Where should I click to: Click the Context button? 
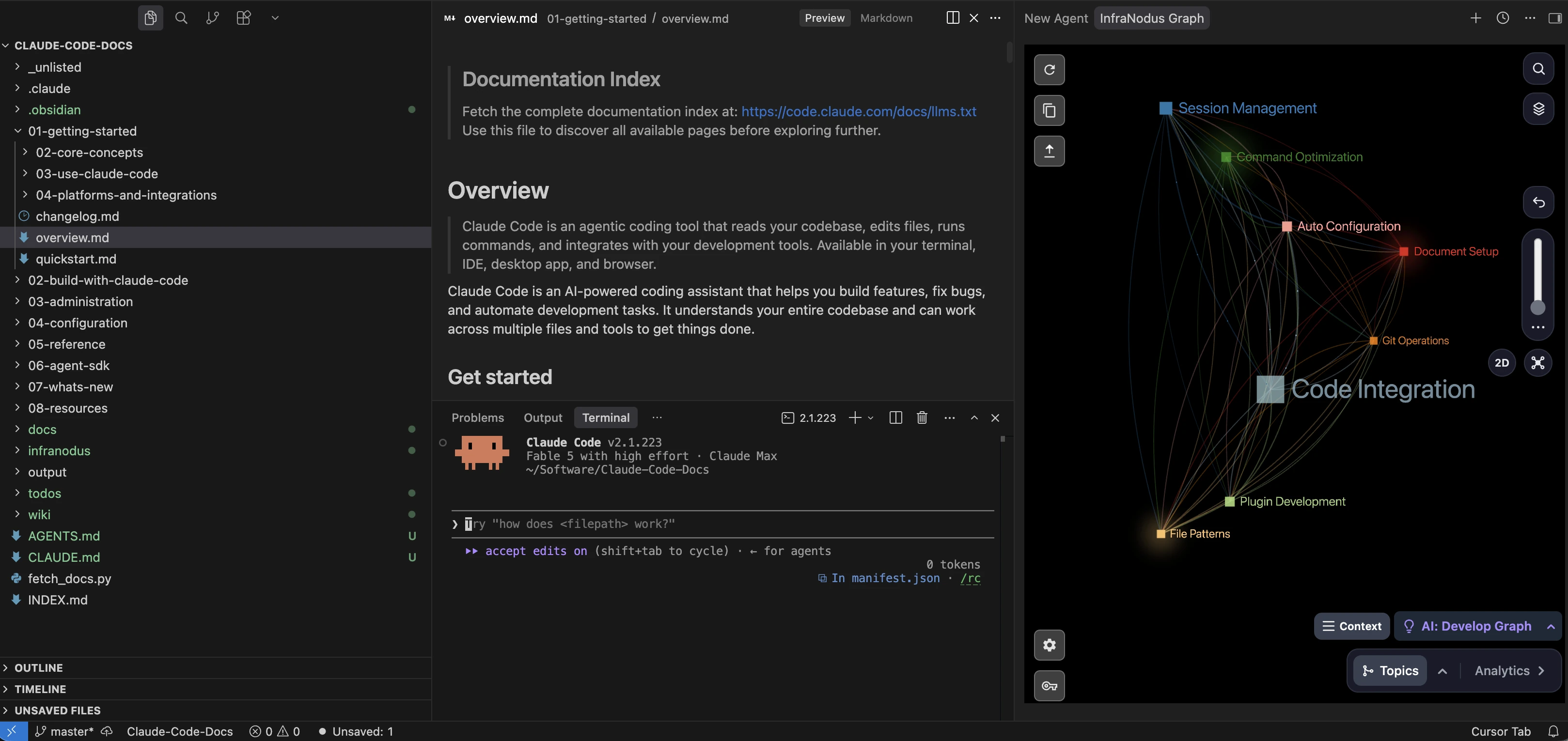(x=1351, y=626)
